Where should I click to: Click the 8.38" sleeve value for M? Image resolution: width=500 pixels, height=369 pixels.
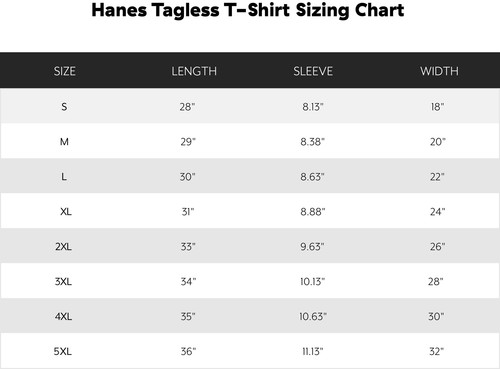[312, 142]
